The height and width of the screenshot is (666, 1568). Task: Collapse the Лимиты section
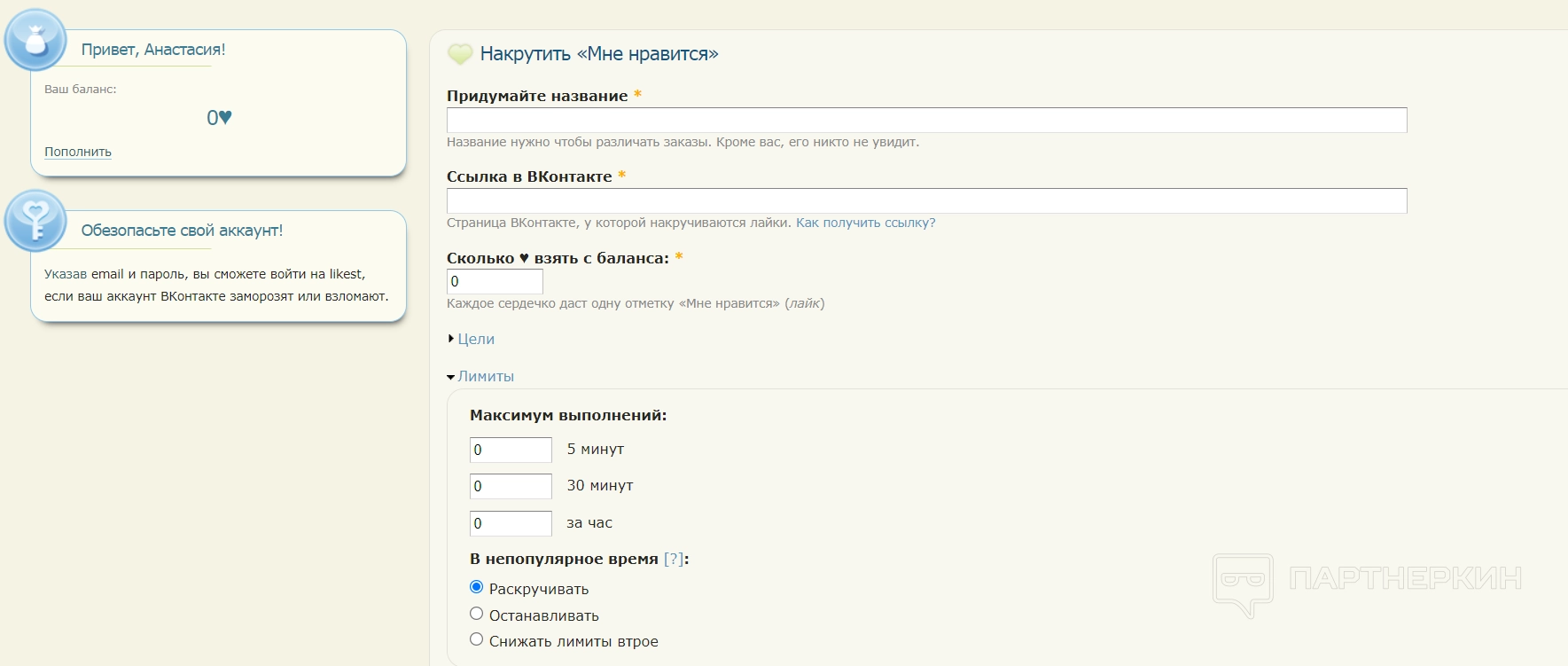[x=485, y=376]
